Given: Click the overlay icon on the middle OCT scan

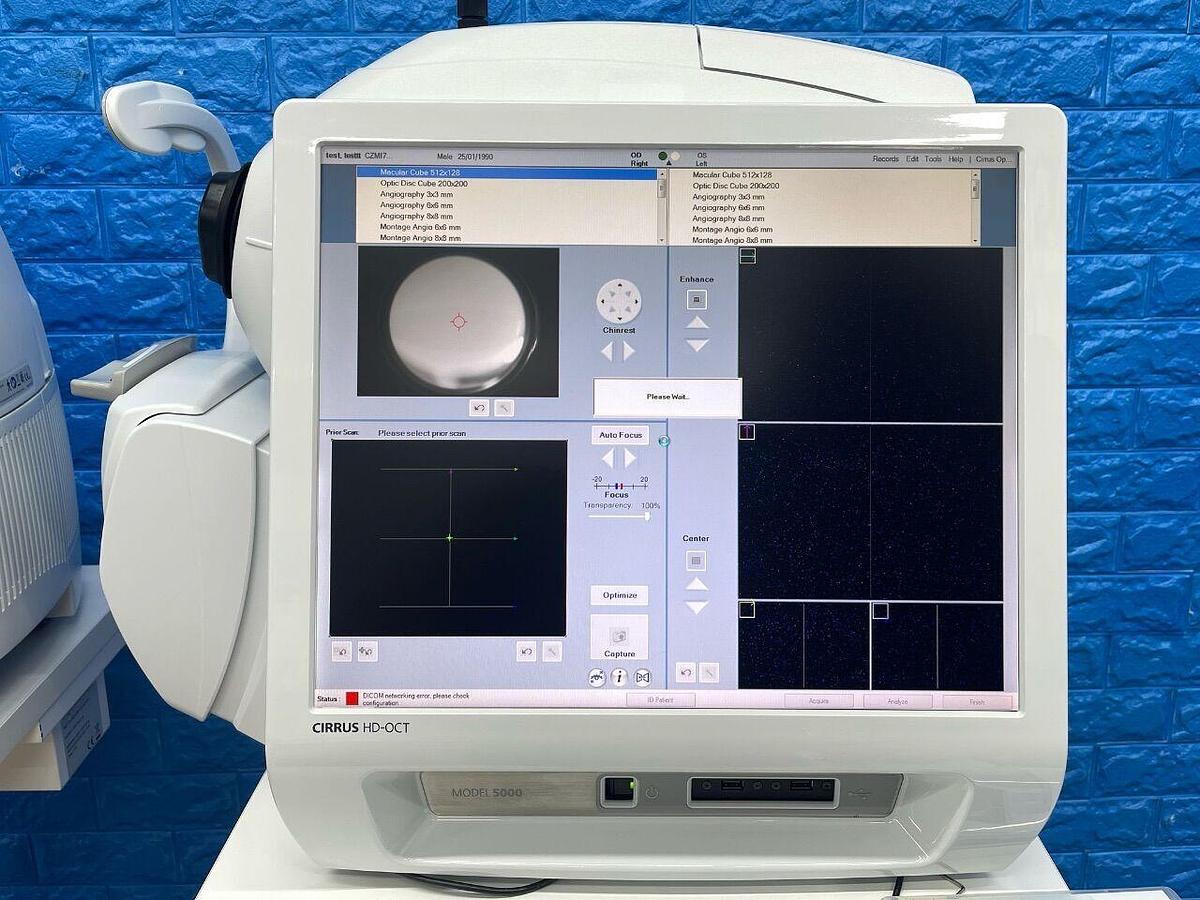Looking at the screenshot, I should [747, 432].
